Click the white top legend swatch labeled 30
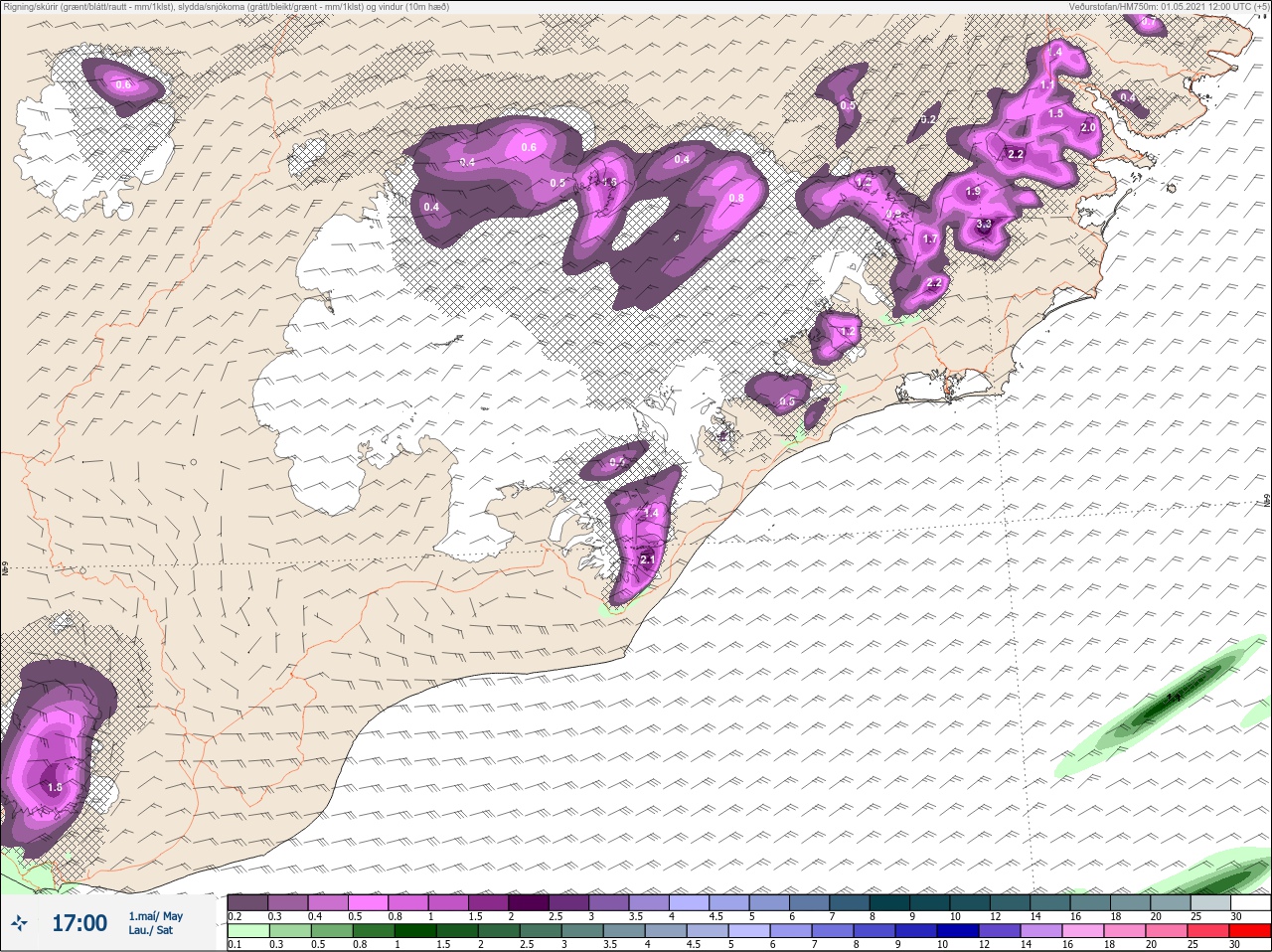The width and height of the screenshot is (1272, 952). pyautogui.click(x=1251, y=902)
